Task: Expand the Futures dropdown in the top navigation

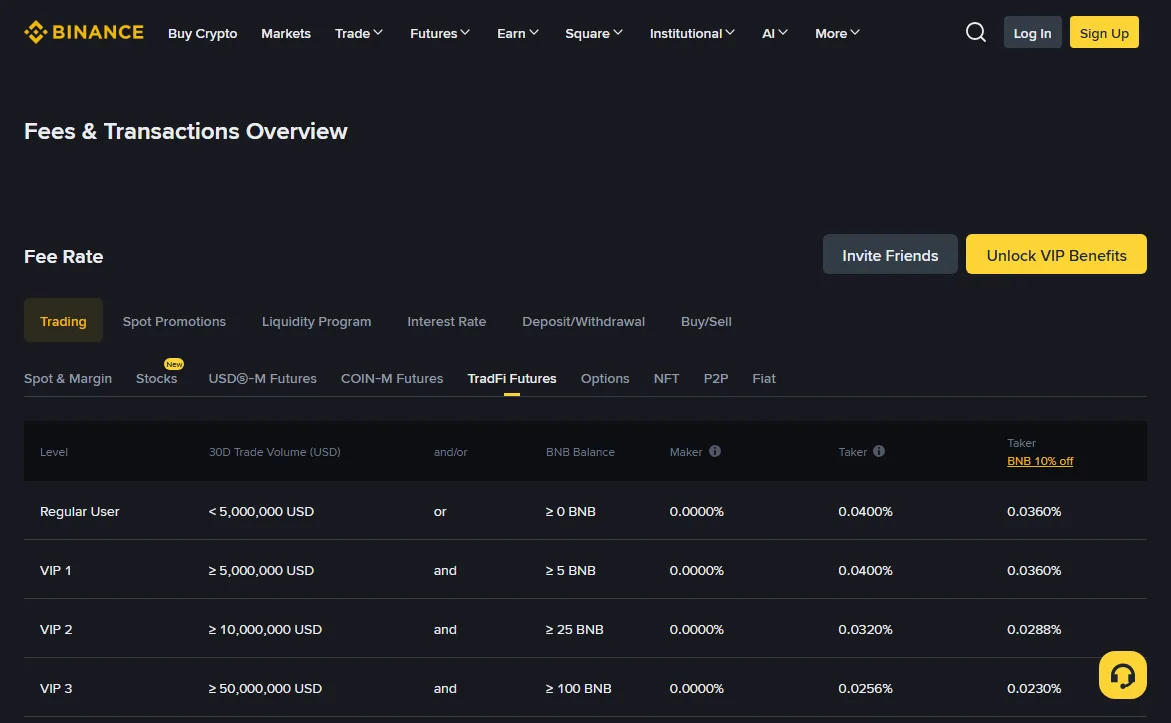Action: [x=440, y=33]
